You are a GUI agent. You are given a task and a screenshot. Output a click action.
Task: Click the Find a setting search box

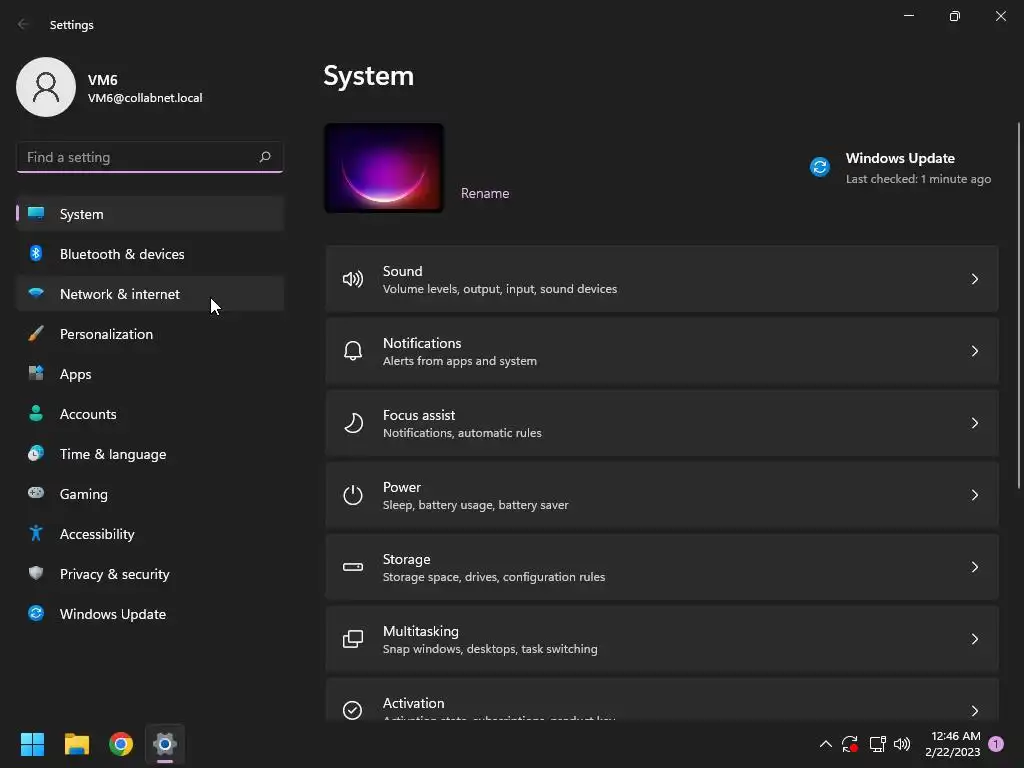click(x=150, y=157)
